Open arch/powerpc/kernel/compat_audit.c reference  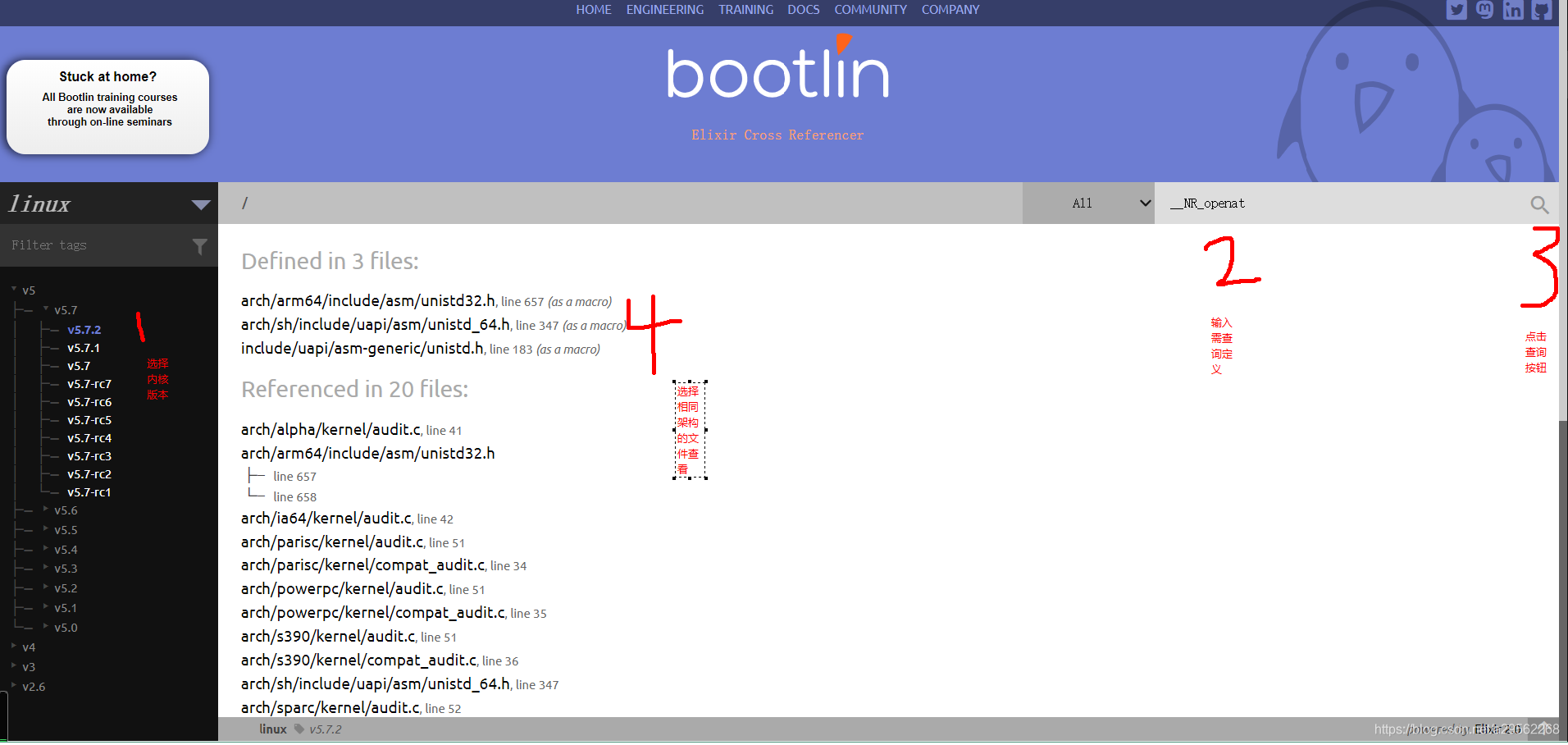[373, 613]
